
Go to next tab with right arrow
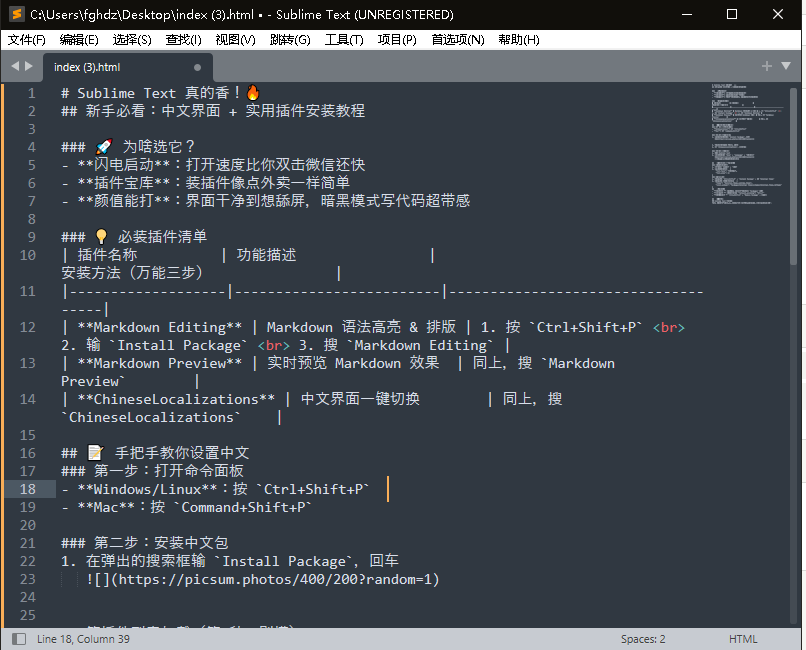(29, 66)
